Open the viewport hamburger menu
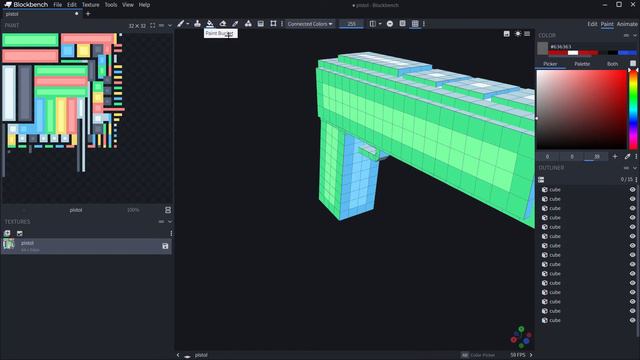Image resolution: width=640 pixels, height=360 pixels. [527, 34]
